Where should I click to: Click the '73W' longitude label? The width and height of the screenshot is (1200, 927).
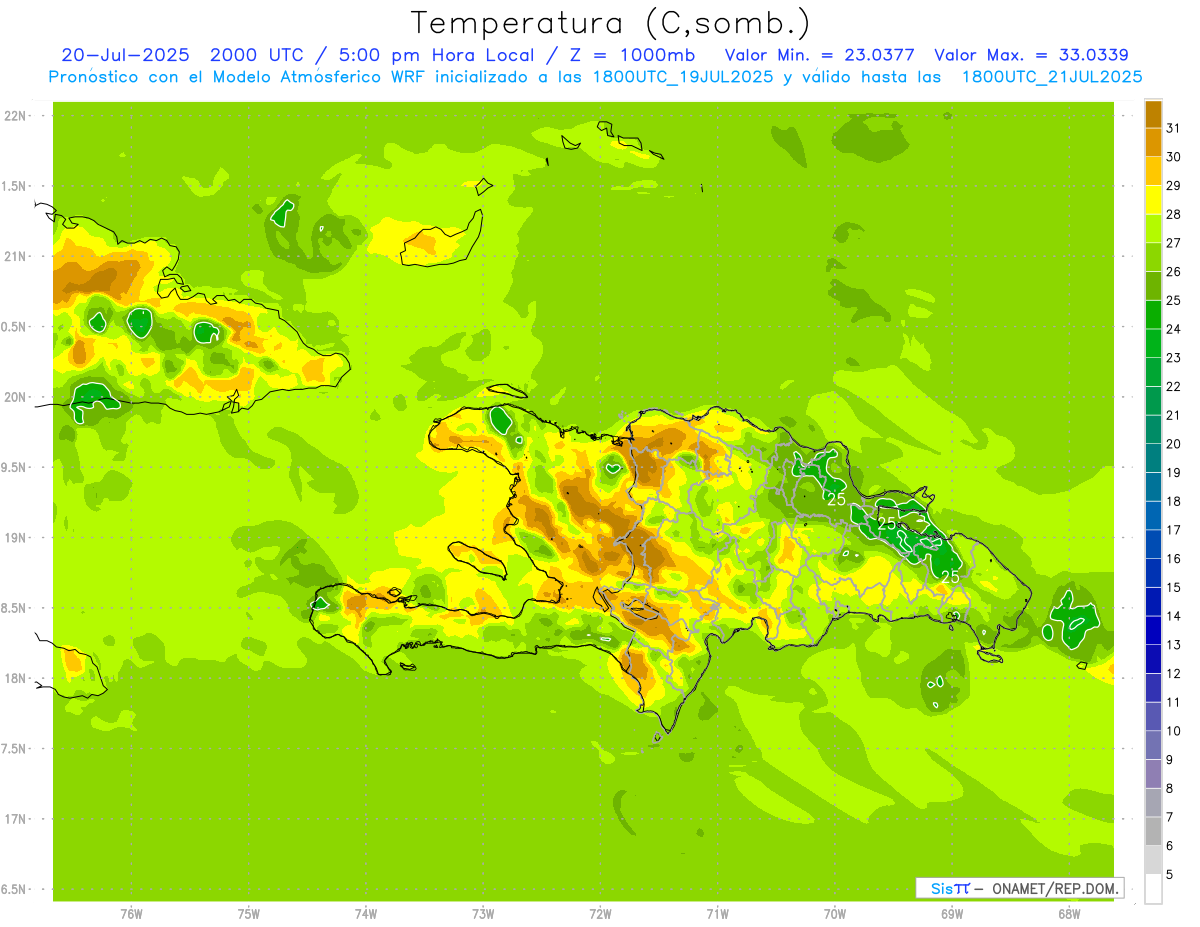point(483,914)
